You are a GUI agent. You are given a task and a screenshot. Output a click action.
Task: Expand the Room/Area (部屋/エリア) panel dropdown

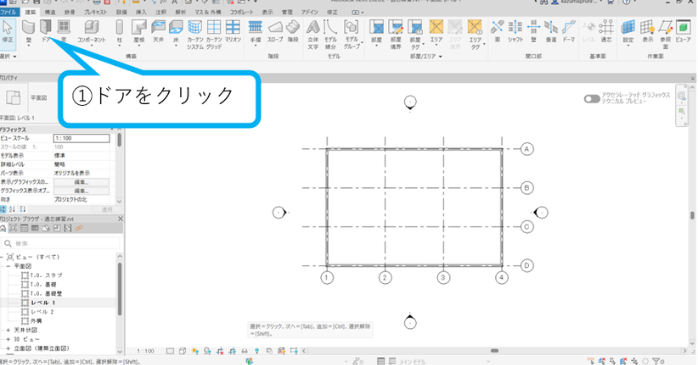[426, 57]
